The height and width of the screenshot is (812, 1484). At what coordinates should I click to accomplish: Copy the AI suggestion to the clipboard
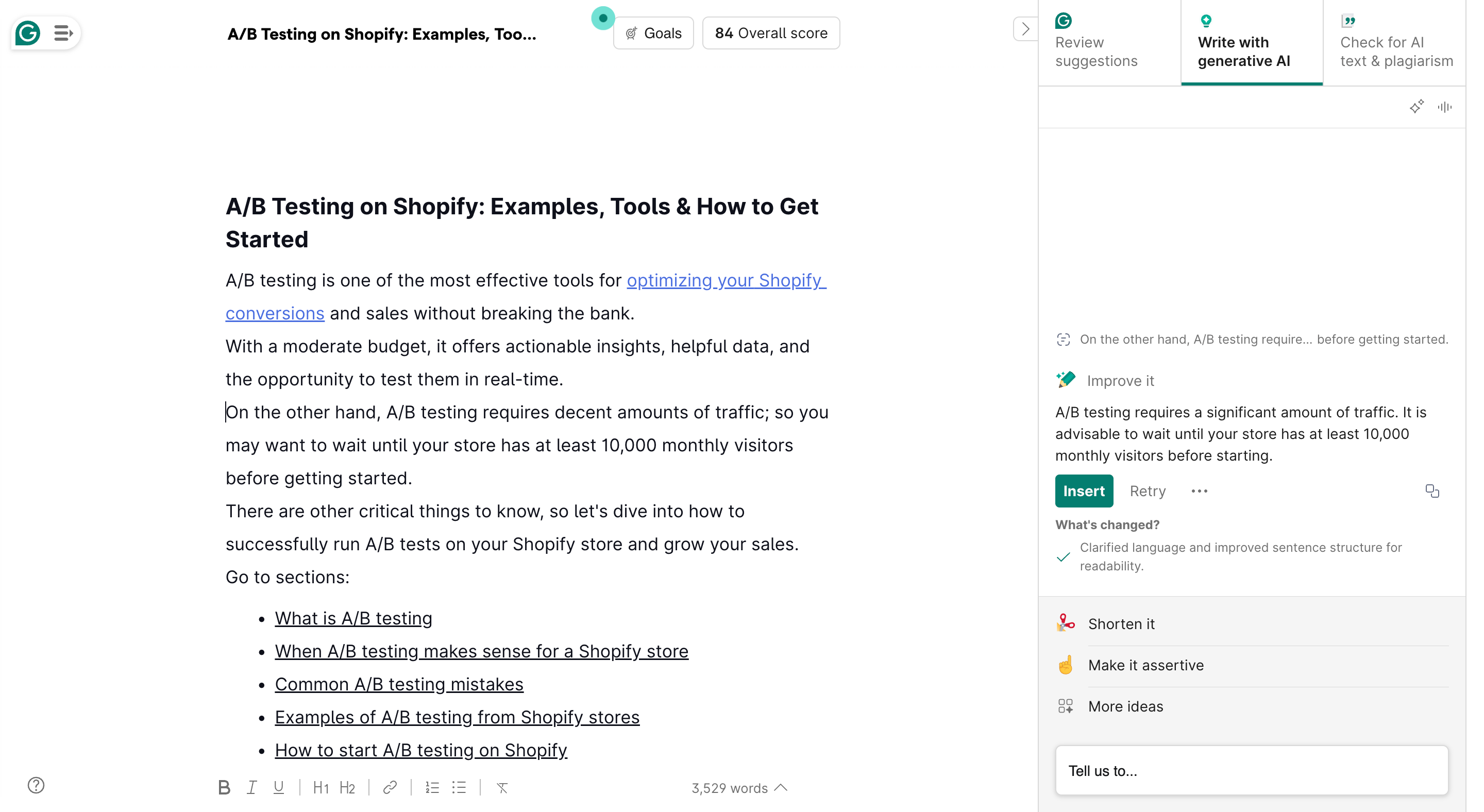[x=1432, y=490]
